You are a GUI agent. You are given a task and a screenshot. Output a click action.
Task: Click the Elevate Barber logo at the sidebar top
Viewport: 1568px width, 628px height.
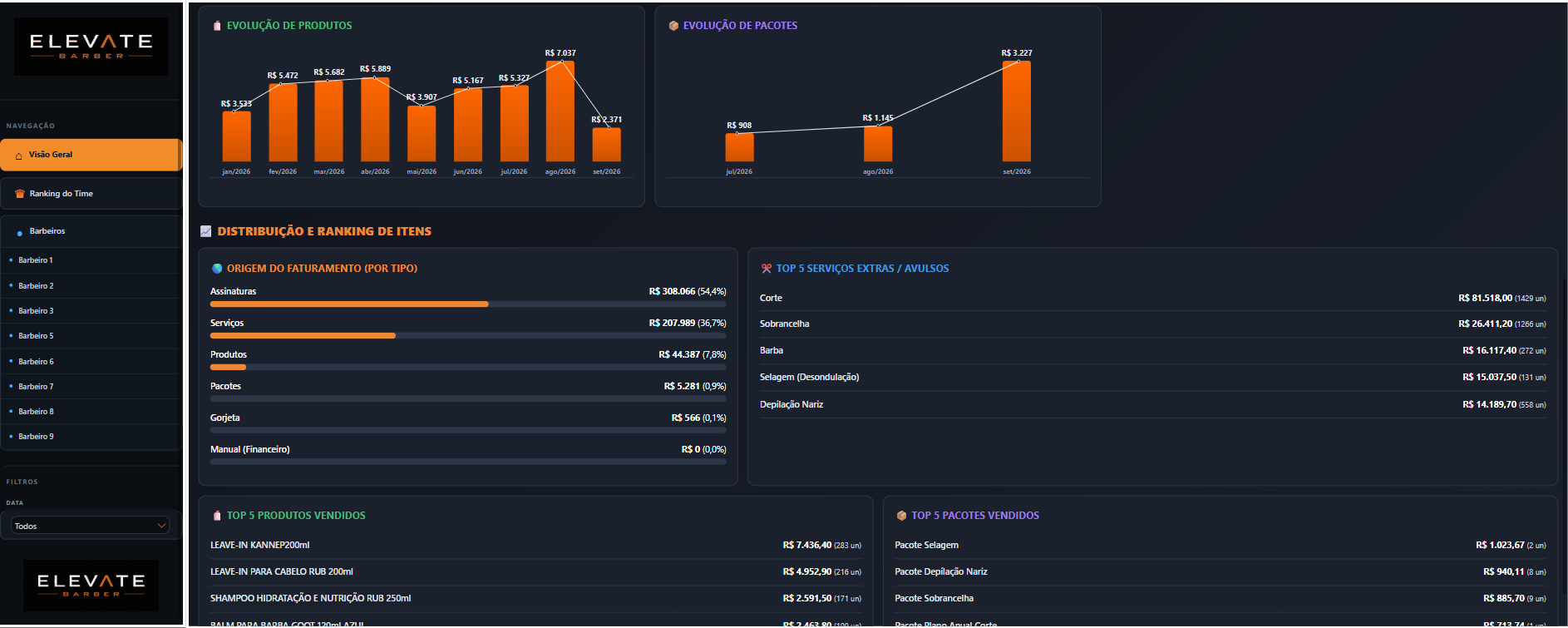pyautogui.click(x=91, y=47)
